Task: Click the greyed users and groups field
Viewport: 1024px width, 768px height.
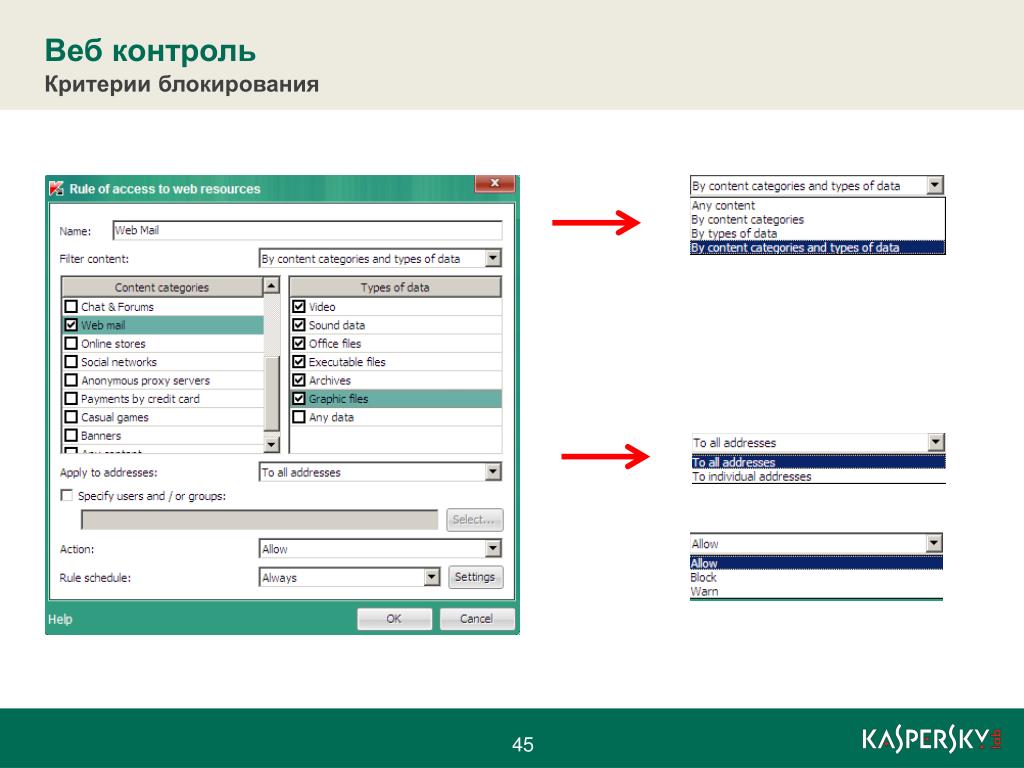Action: 259,520
